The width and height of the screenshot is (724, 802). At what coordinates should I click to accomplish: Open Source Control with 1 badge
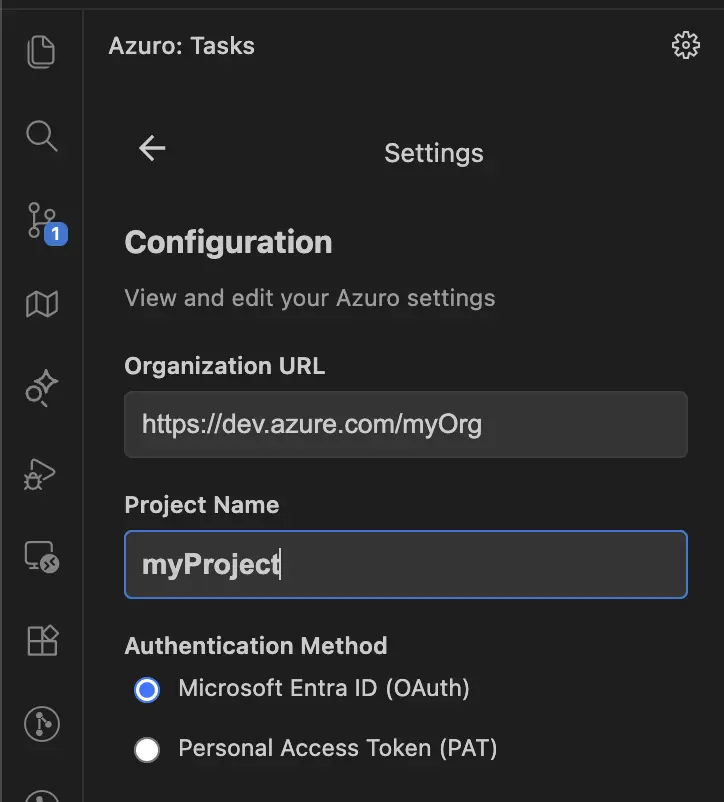46,223
